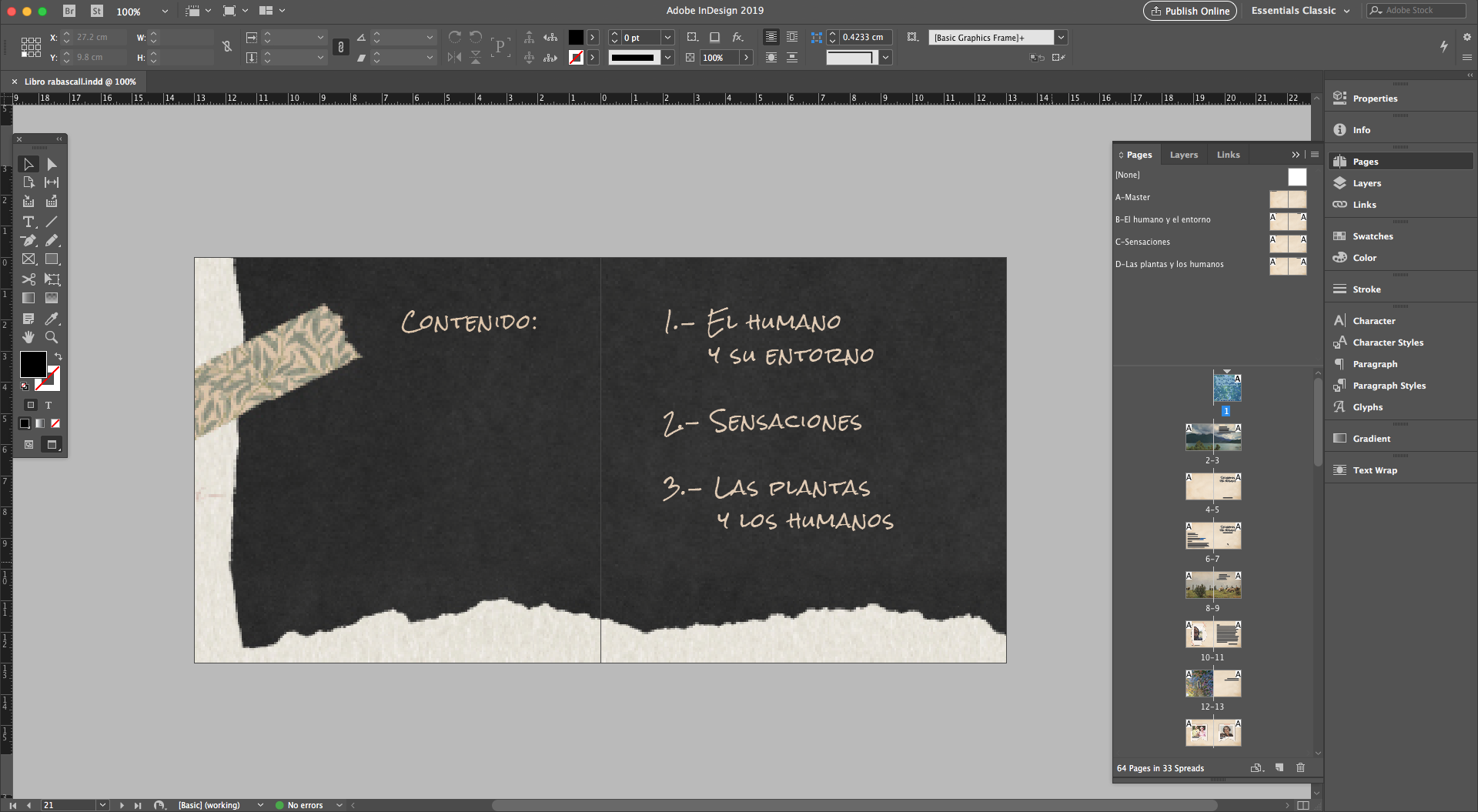Image resolution: width=1478 pixels, height=812 pixels.
Task: Swap fill and stroke colors
Action: (58, 356)
